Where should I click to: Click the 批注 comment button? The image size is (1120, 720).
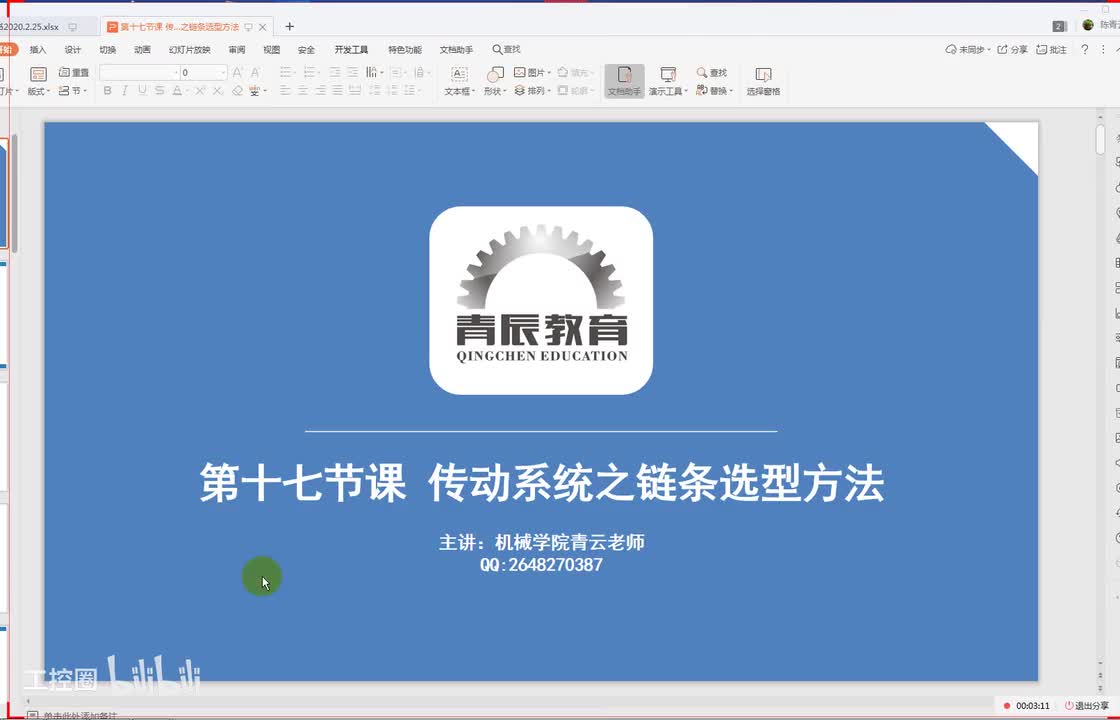(1051, 49)
